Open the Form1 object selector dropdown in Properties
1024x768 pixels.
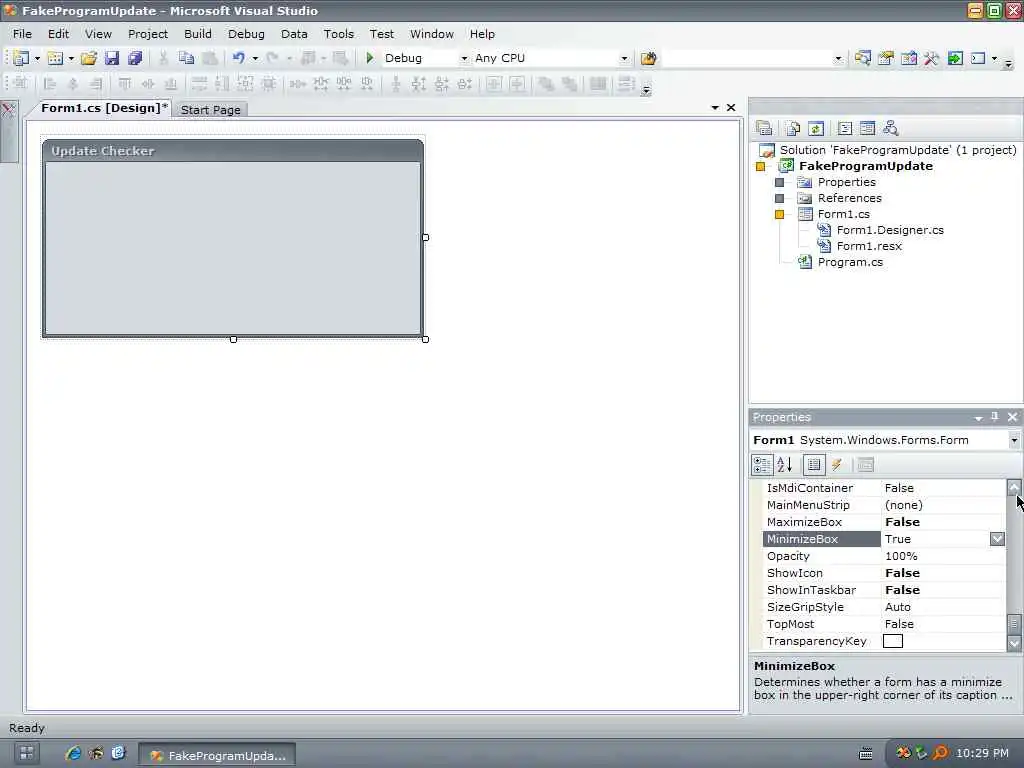(1014, 440)
